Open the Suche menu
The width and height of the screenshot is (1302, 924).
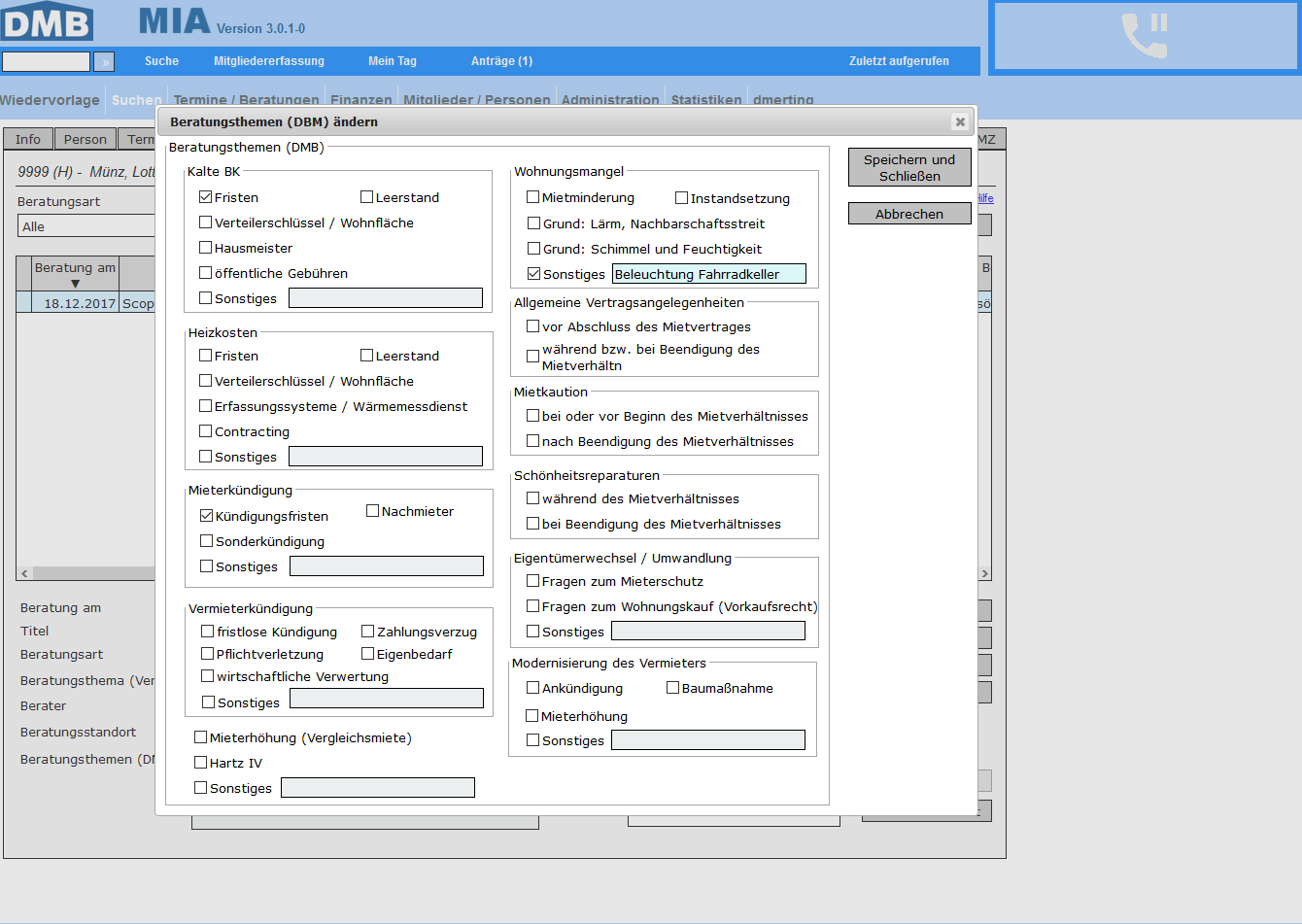(161, 60)
